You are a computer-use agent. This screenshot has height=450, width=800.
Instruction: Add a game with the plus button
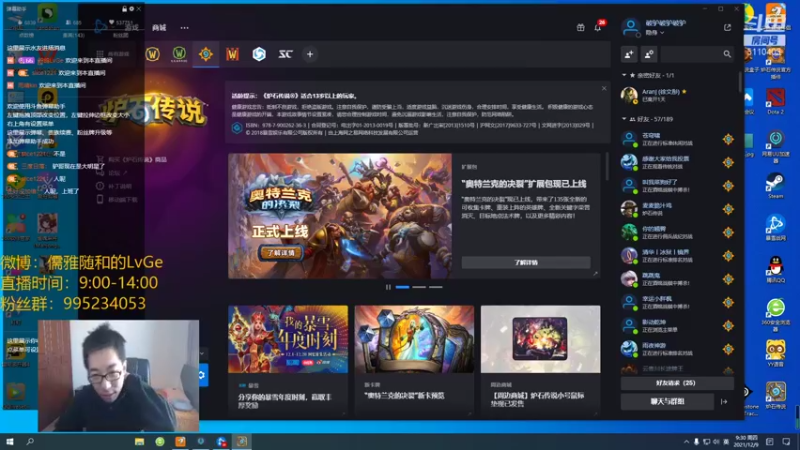(310, 54)
